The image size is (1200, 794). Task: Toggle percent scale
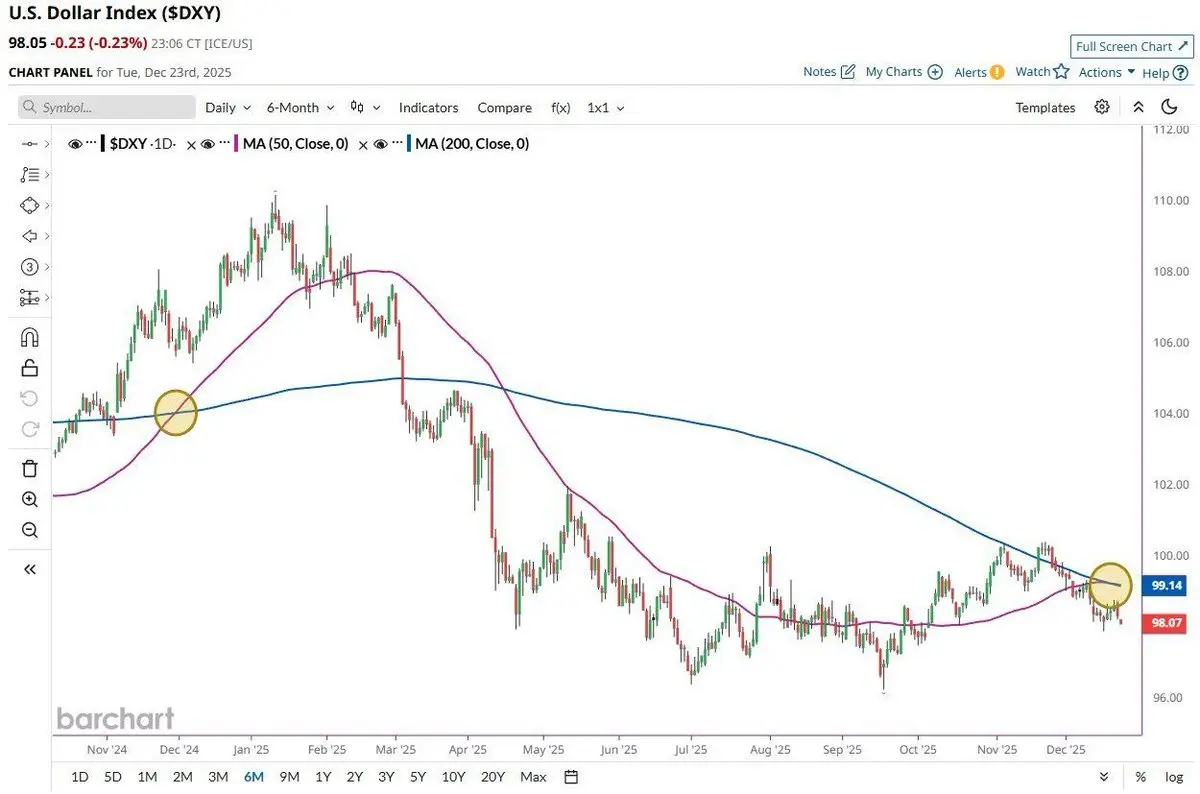[1140, 777]
